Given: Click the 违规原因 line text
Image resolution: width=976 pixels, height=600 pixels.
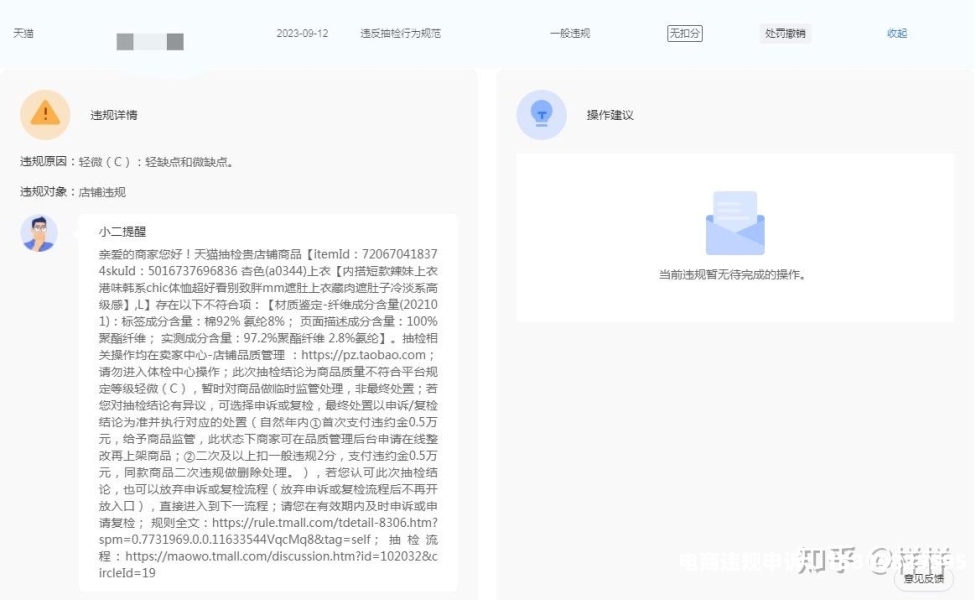Looking at the screenshot, I should point(128,162).
